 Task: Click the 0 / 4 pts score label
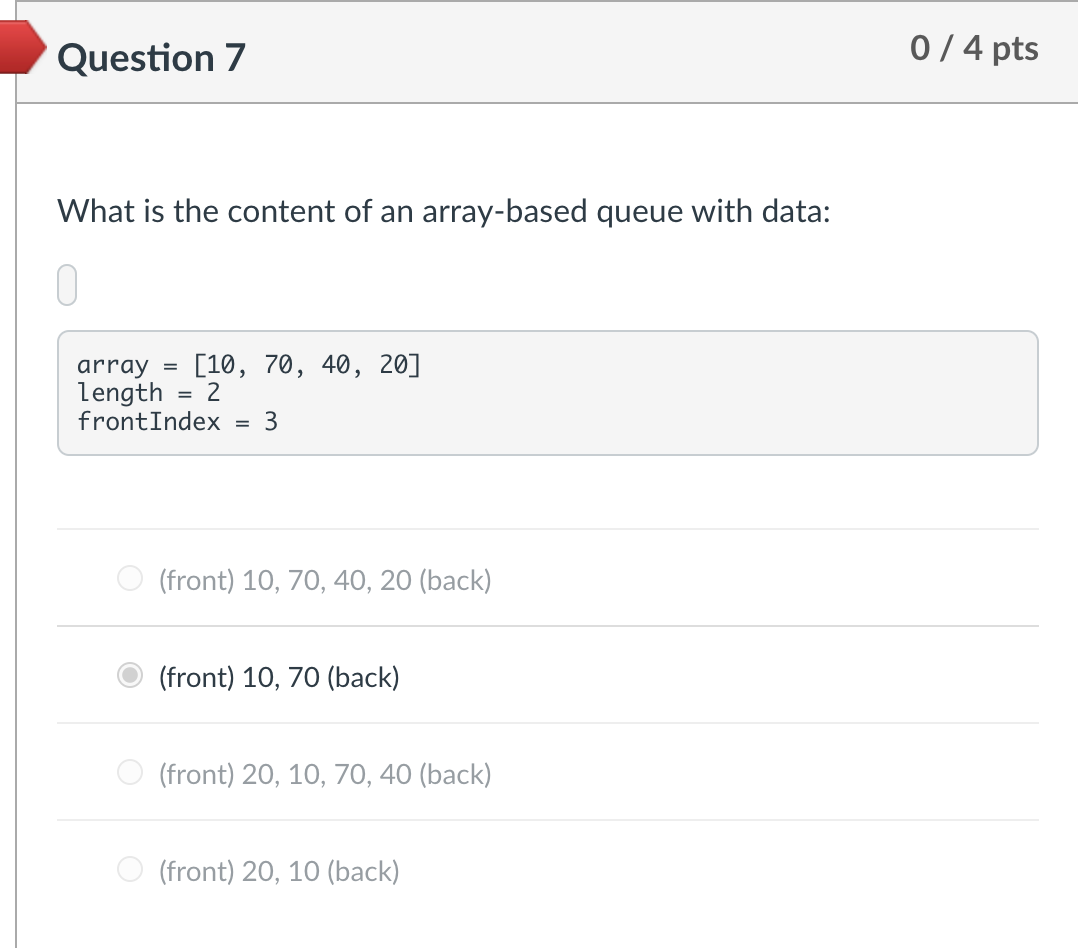(x=973, y=47)
